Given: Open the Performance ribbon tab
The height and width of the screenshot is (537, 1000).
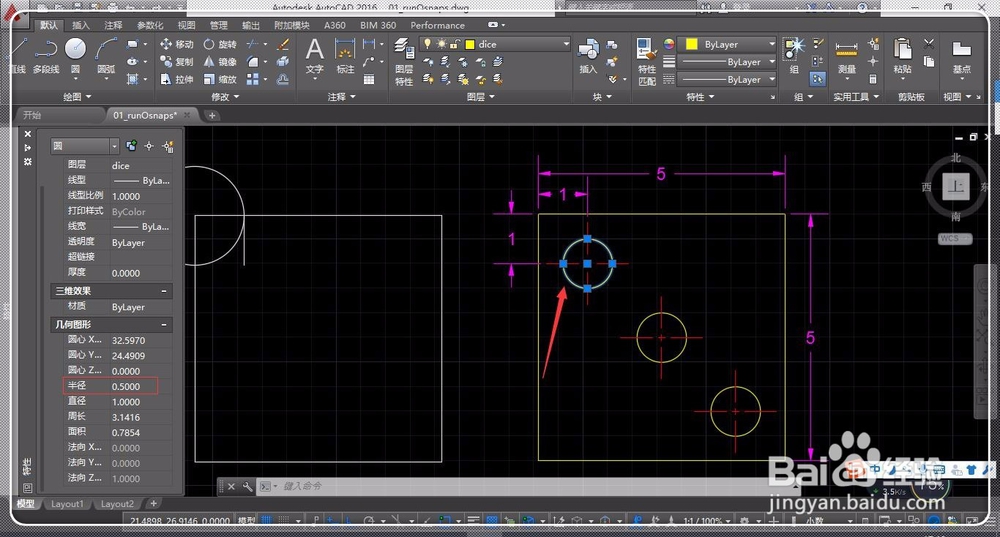Looking at the screenshot, I should [x=438, y=26].
